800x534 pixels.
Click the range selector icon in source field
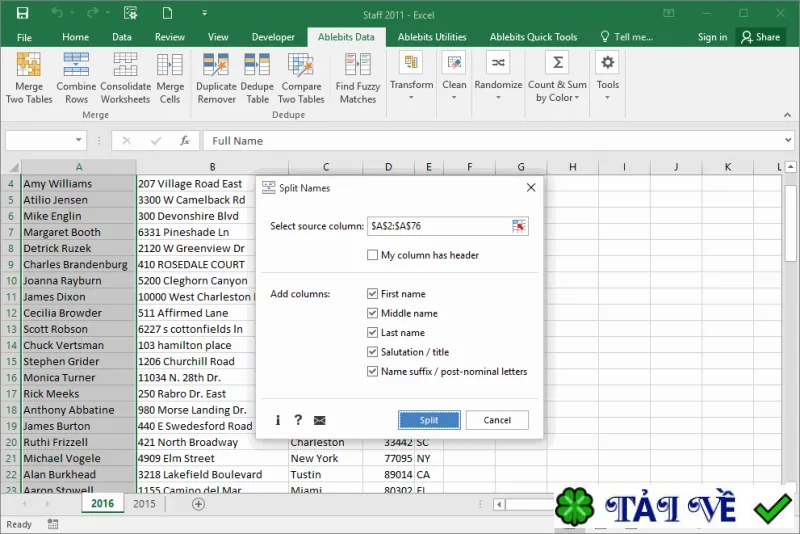tap(518, 226)
